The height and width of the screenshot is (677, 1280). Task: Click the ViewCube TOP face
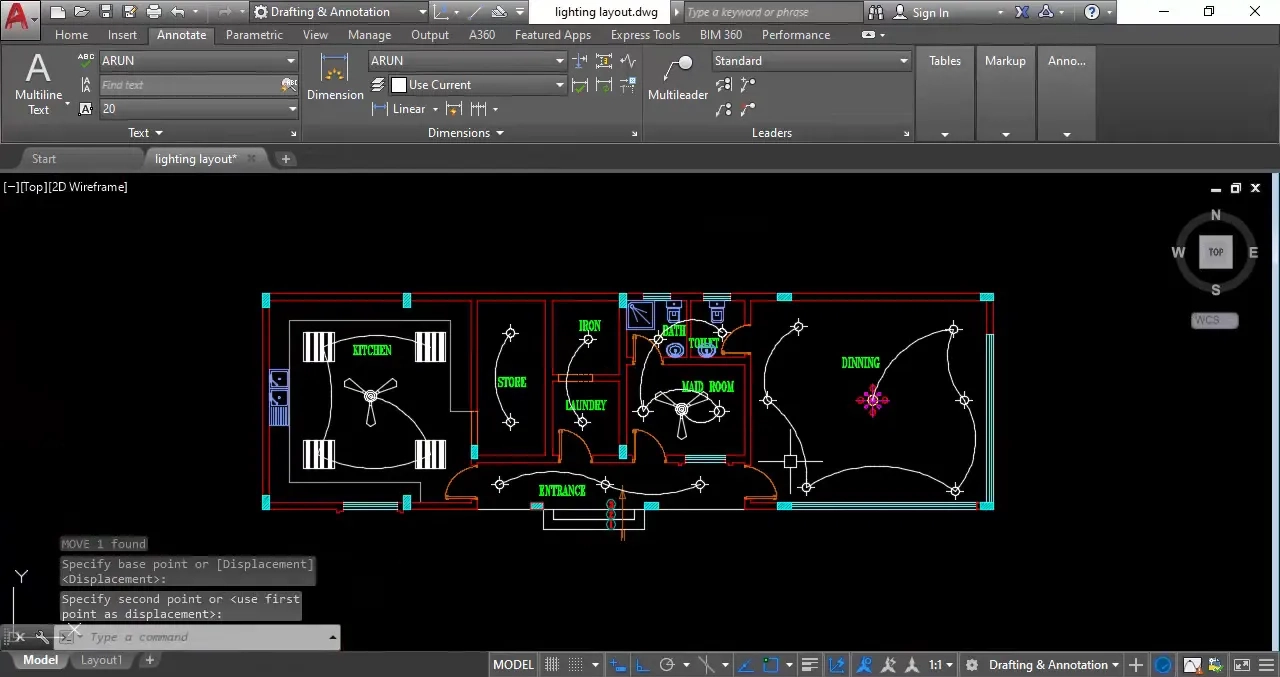tap(1215, 252)
